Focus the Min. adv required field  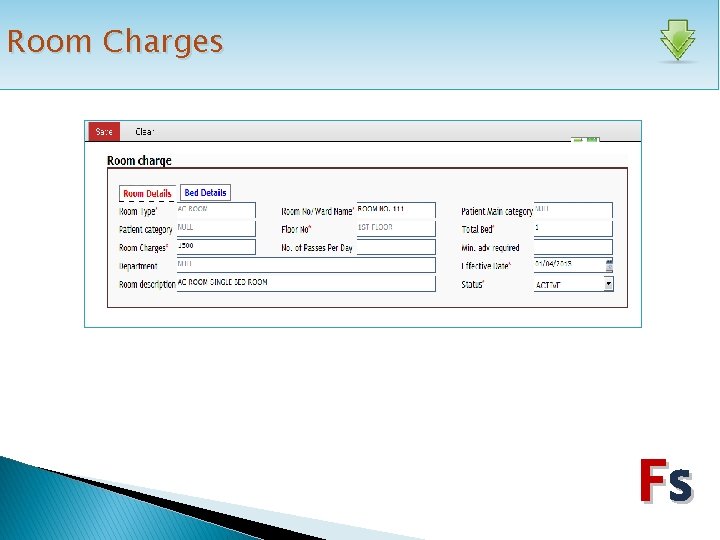[x=573, y=247]
